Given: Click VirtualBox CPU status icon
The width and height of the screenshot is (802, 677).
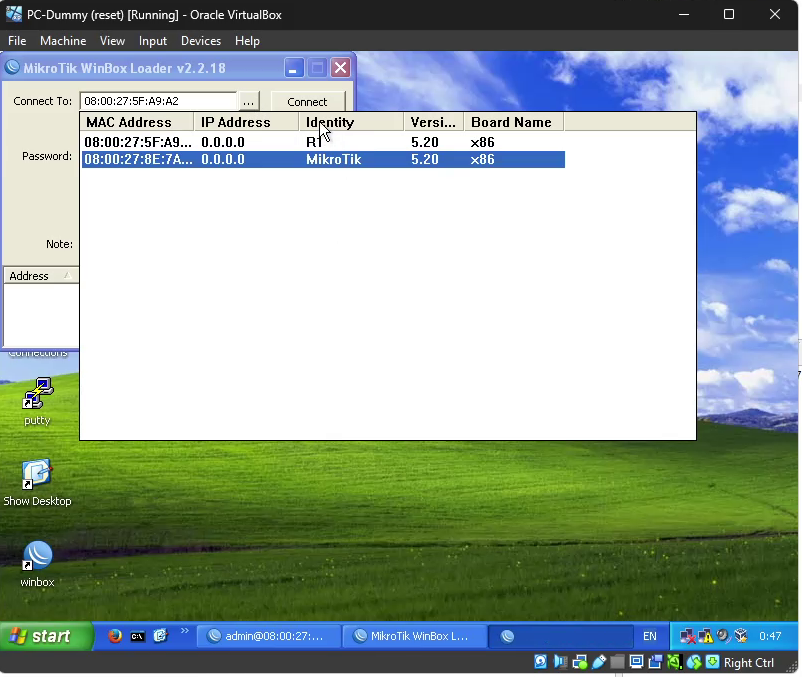Looking at the screenshot, I should [674, 662].
